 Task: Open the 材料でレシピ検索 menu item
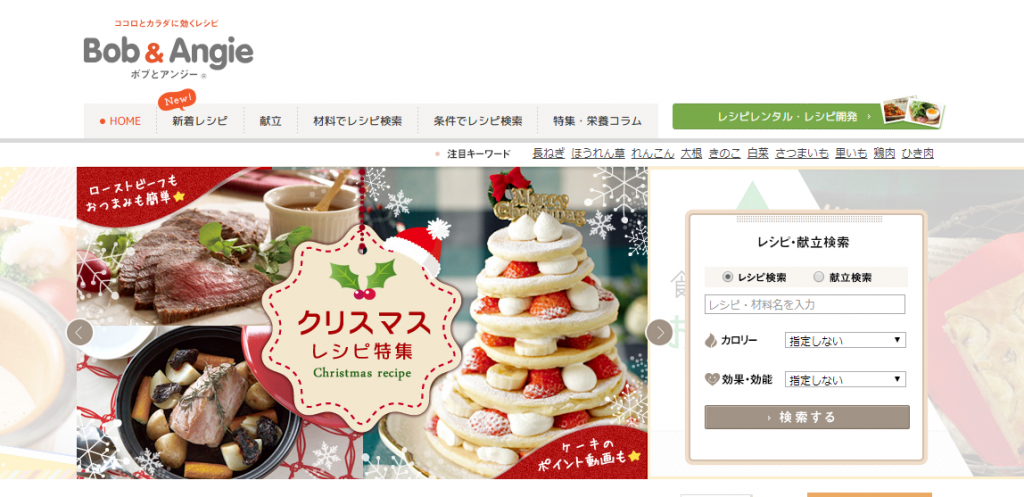(357, 121)
